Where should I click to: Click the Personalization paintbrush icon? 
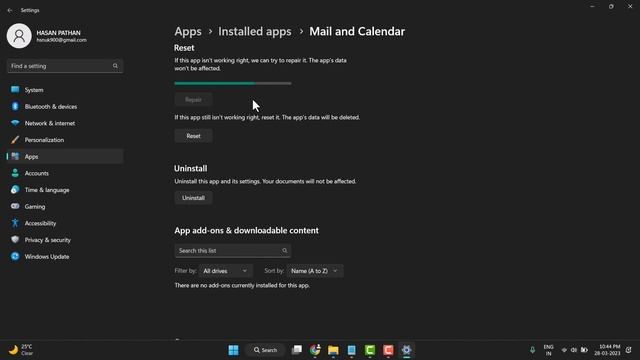click(x=15, y=140)
